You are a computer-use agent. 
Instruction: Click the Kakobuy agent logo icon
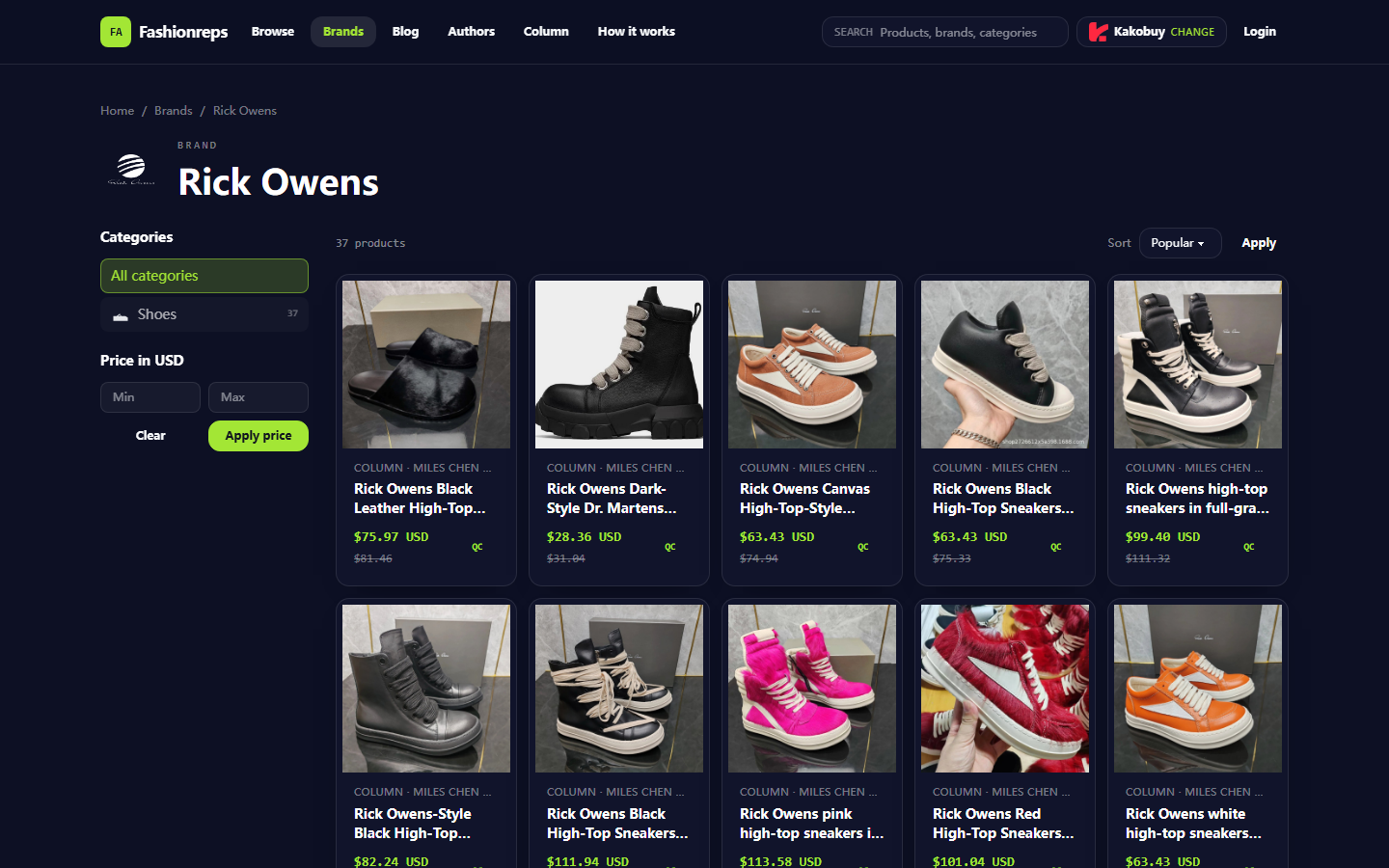point(1098,32)
